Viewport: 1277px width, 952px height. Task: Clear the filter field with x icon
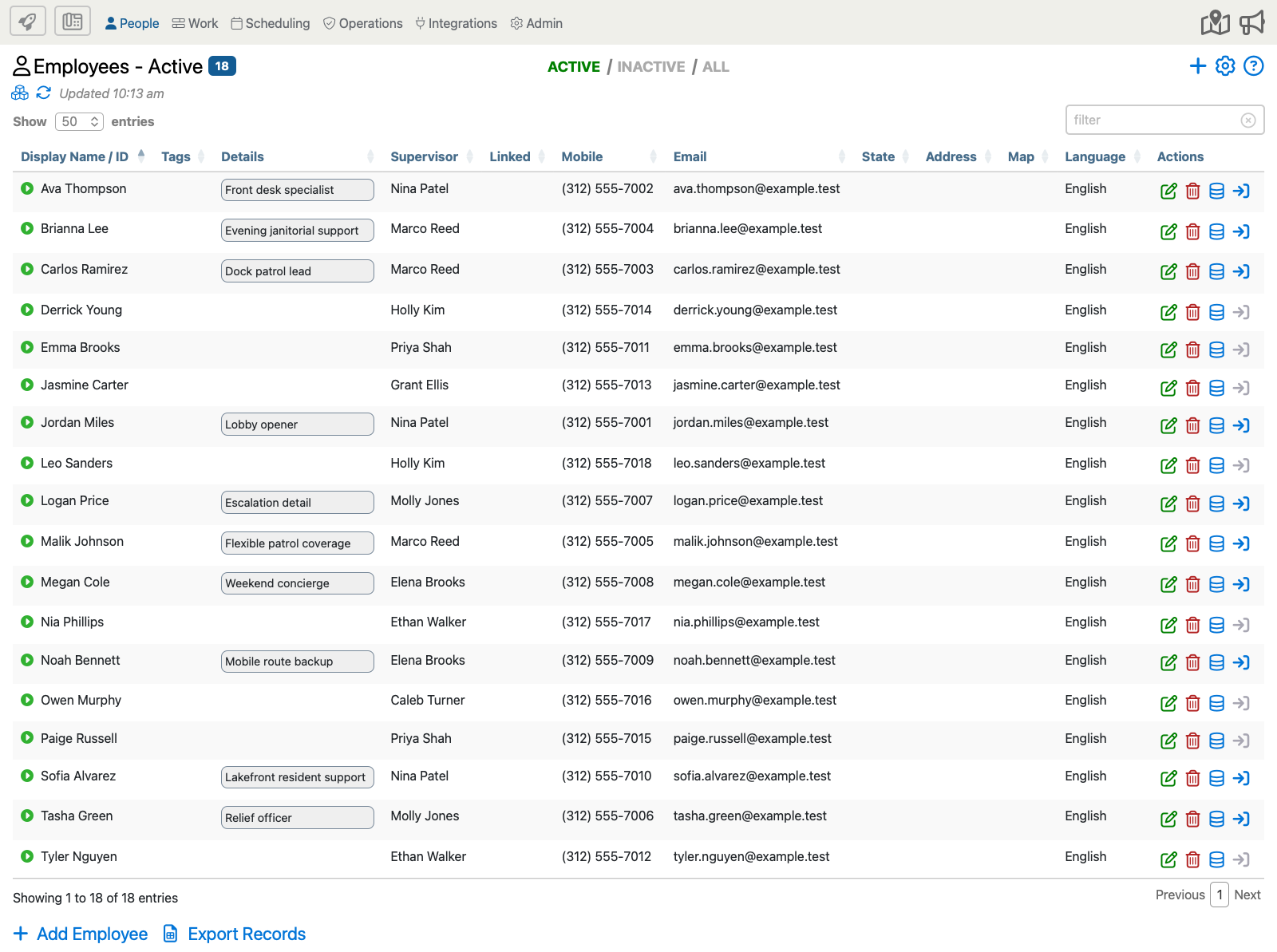click(1248, 120)
